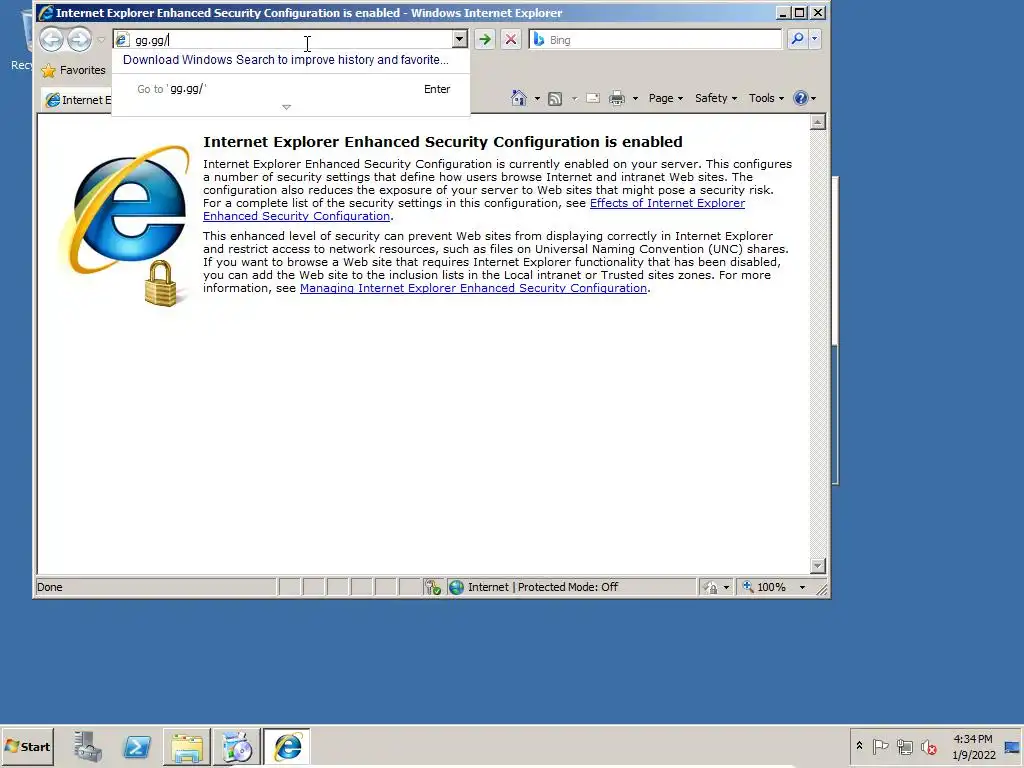The height and width of the screenshot is (768, 1024).
Task: Launch PowerShell from the taskbar
Action: coord(137,746)
